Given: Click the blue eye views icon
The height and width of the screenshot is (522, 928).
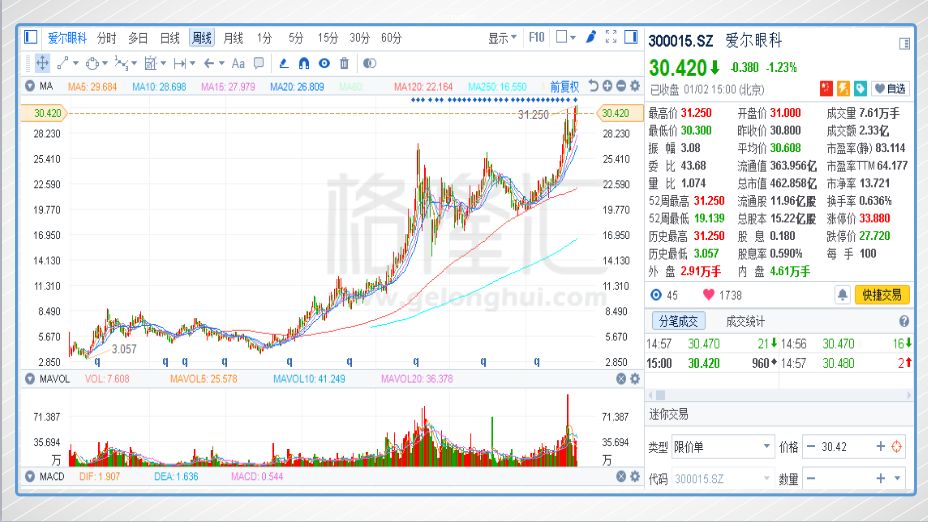Looking at the screenshot, I should [x=656, y=295].
